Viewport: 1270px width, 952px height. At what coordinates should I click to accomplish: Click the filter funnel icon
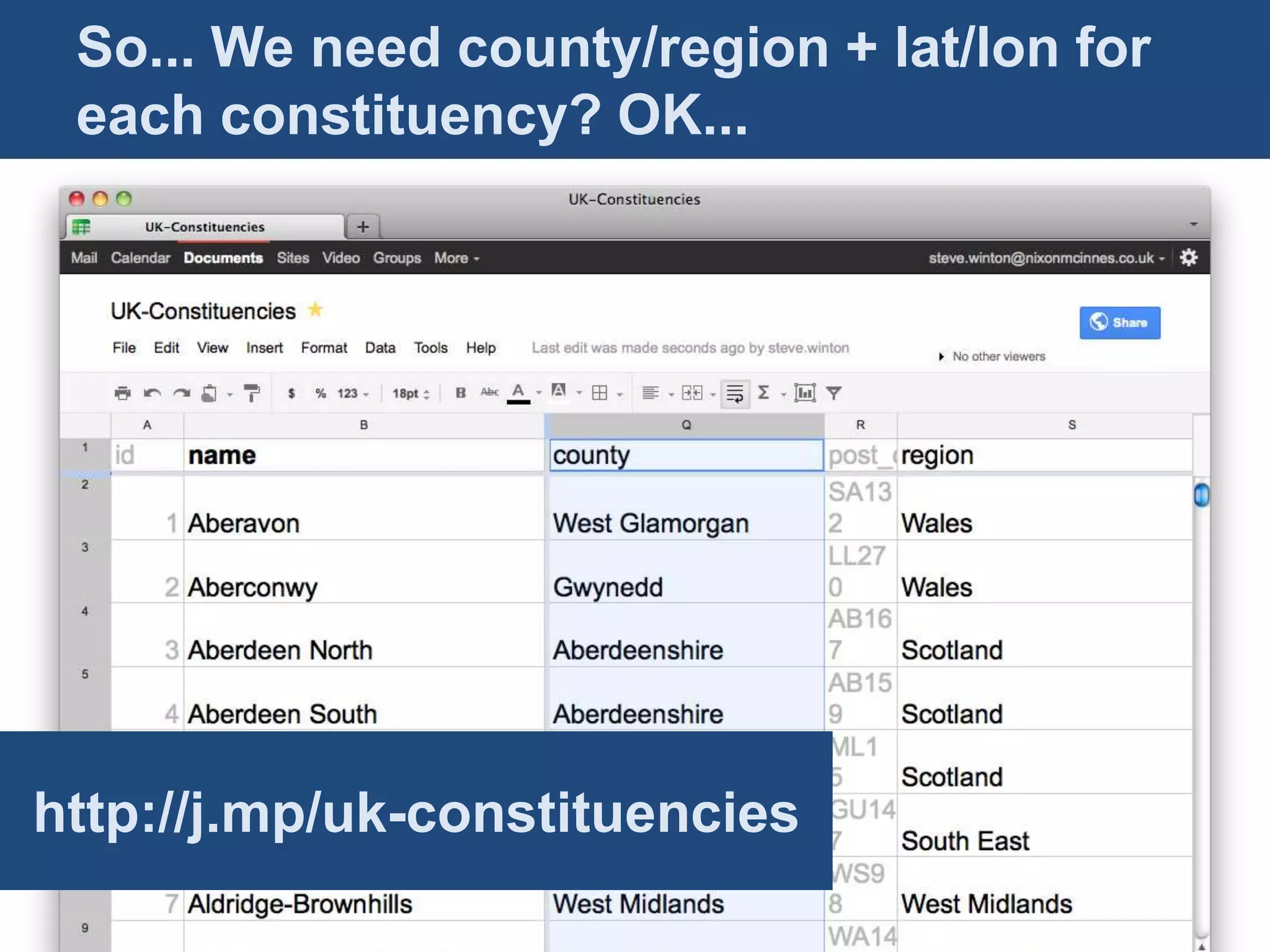[x=834, y=393]
